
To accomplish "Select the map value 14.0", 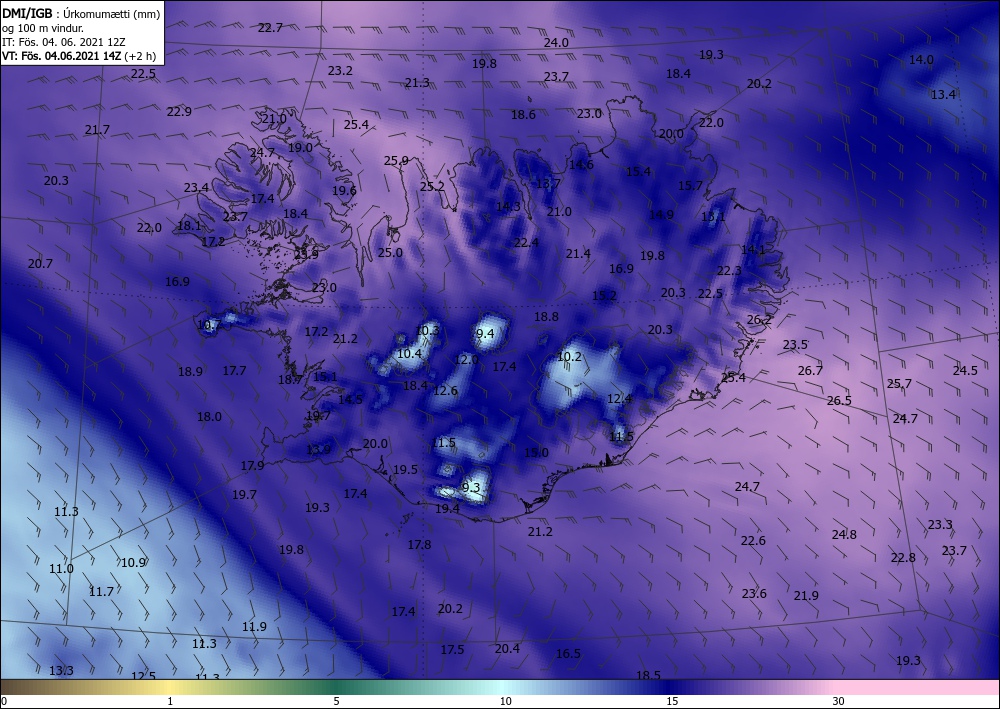I will [921, 60].
